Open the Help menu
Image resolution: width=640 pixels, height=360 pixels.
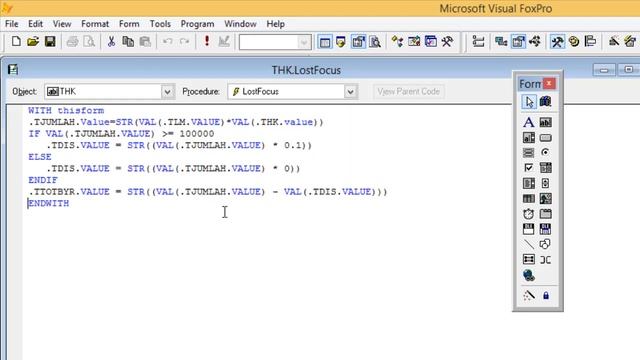click(x=276, y=24)
